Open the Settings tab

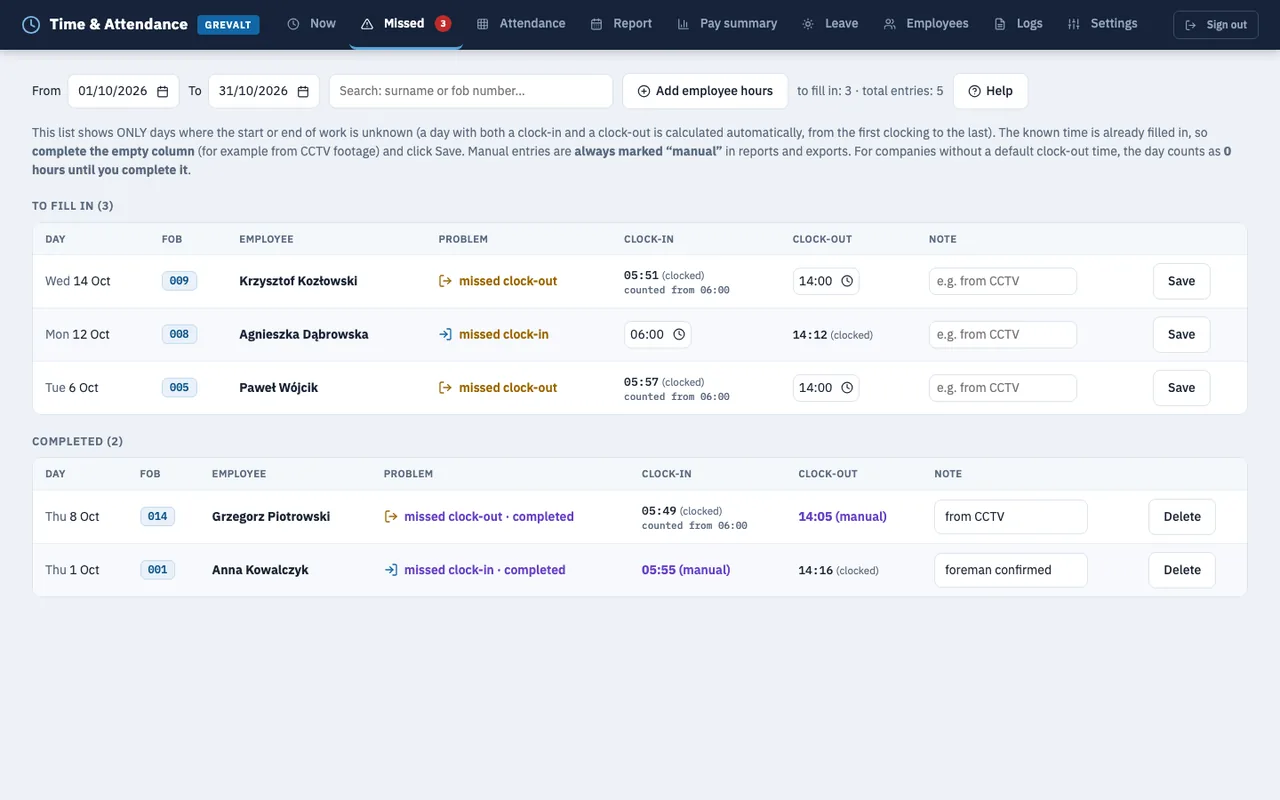(x=1102, y=24)
